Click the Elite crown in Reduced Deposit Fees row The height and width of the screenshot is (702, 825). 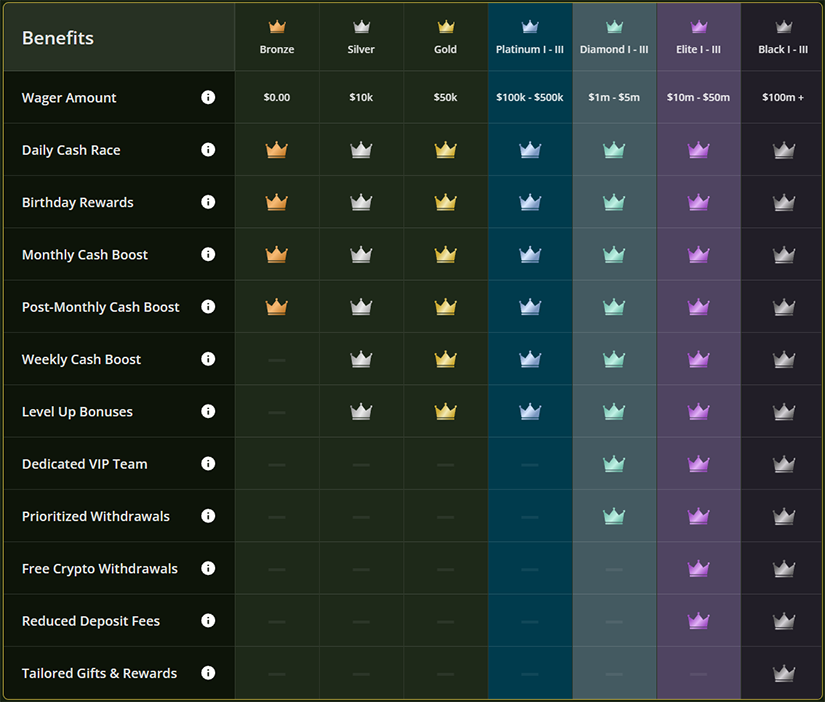point(699,621)
